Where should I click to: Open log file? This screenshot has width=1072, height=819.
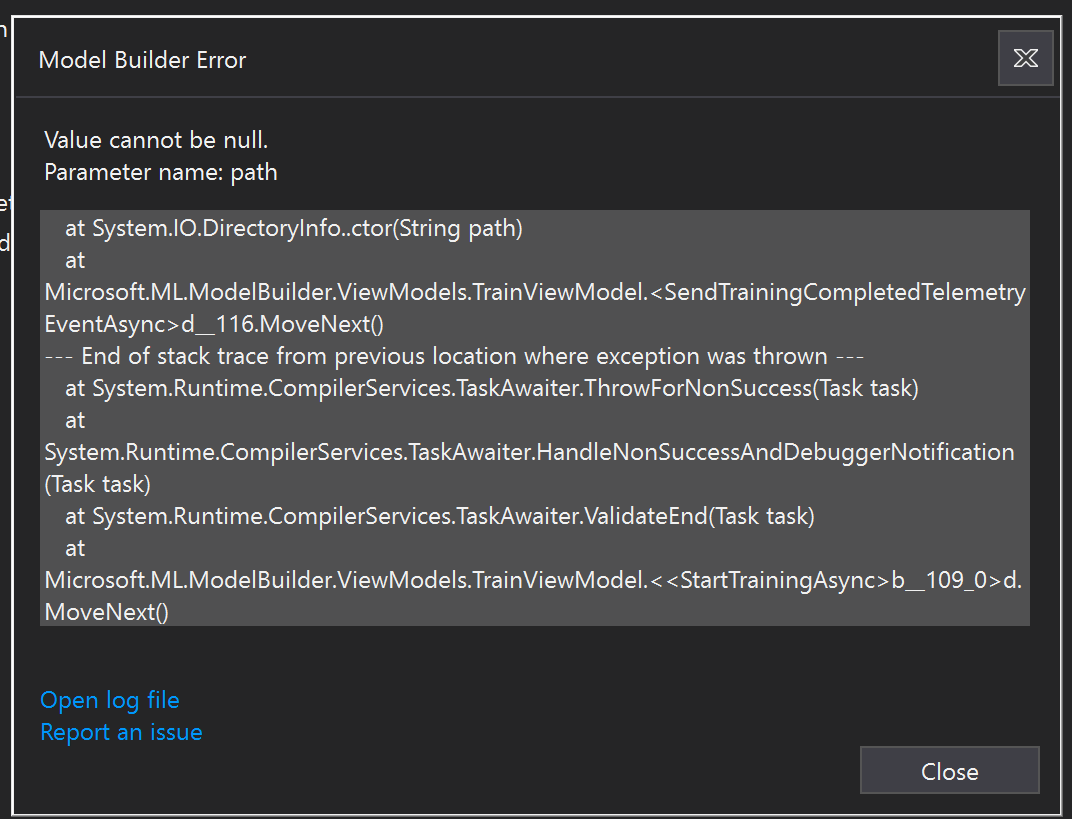pos(109,700)
